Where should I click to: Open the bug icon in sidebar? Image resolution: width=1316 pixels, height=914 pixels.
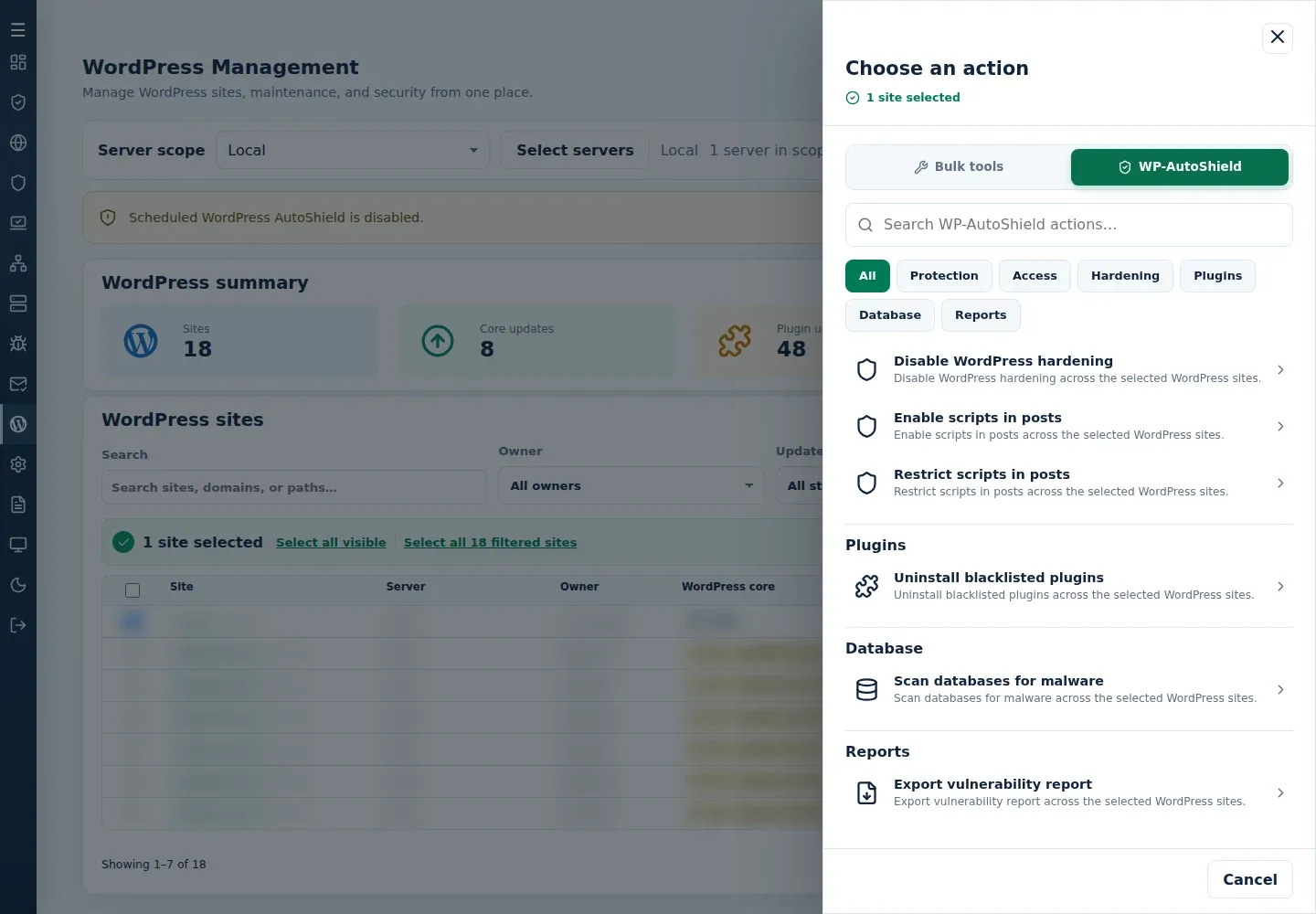pyautogui.click(x=18, y=344)
